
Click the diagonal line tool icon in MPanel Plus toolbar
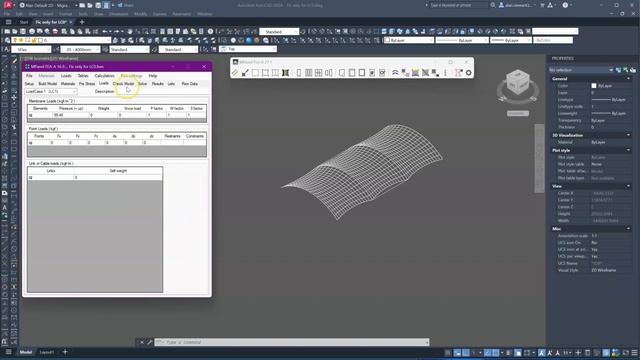coord(245,73)
